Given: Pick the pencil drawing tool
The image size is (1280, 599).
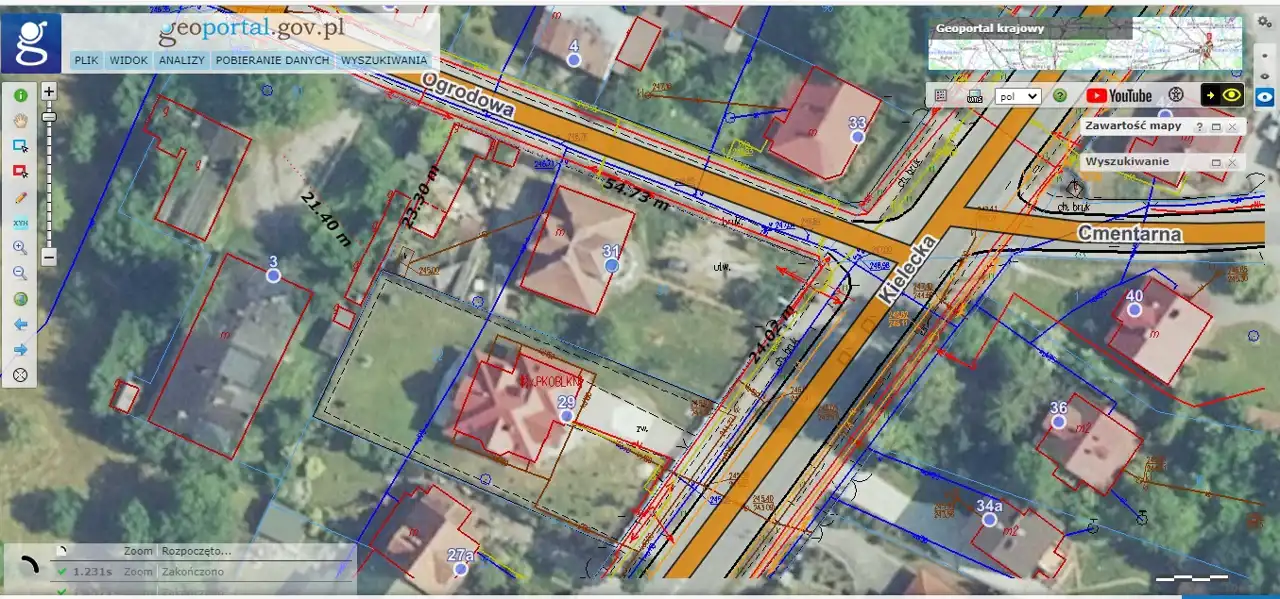Looking at the screenshot, I should [20, 197].
